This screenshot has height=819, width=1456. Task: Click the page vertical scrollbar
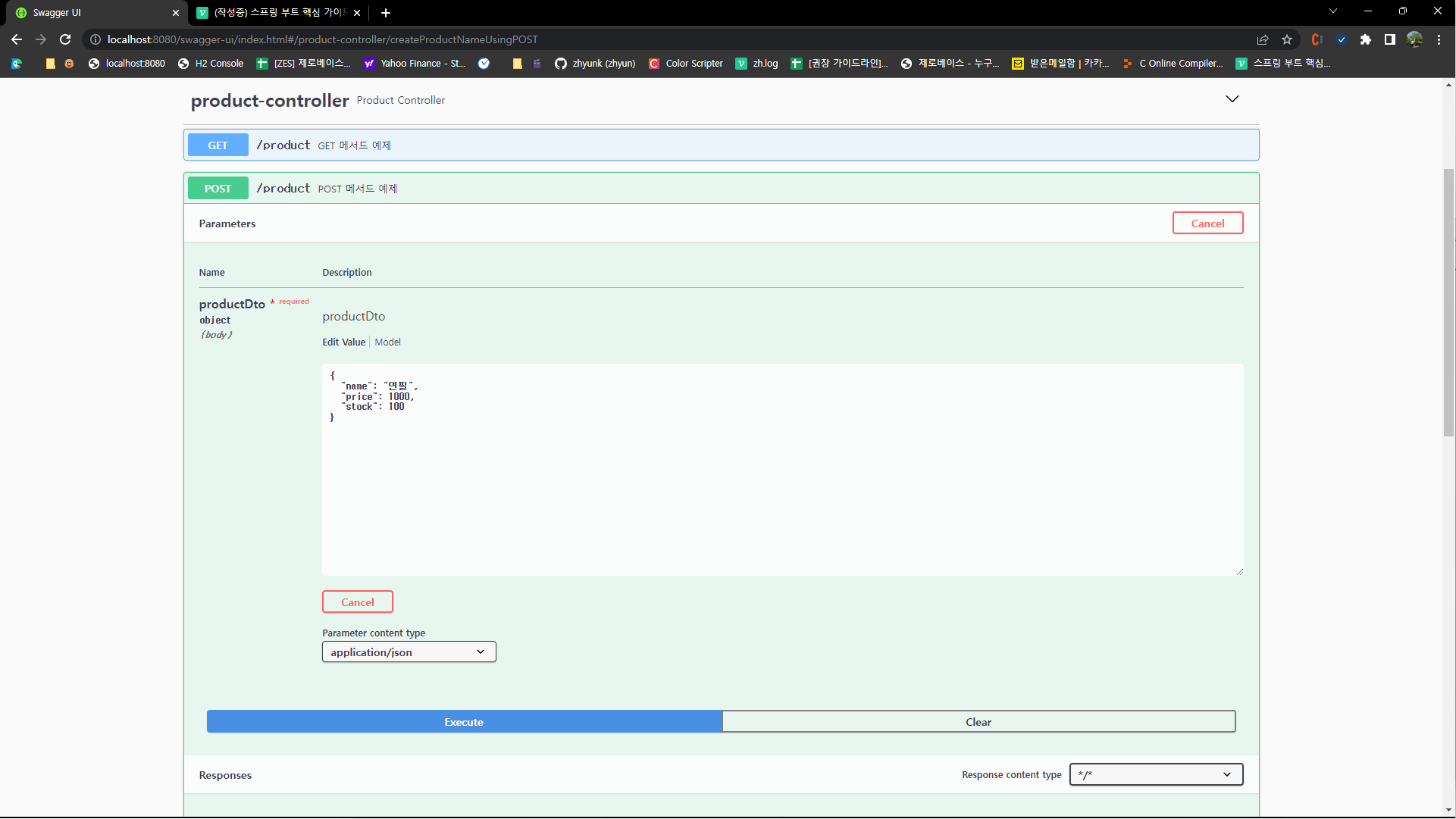[x=1448, y=303]
